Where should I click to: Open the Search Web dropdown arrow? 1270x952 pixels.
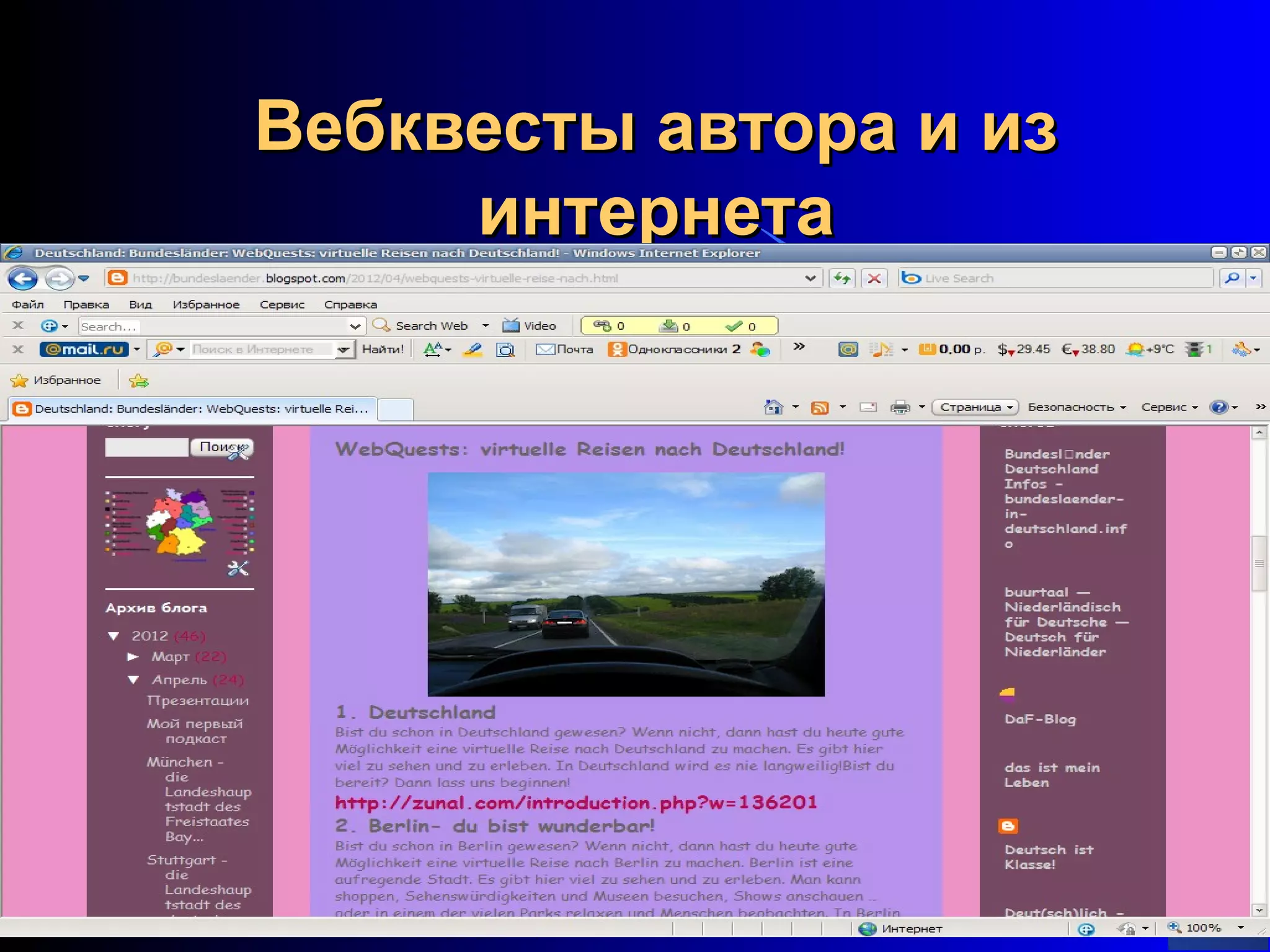(x=486, y=325)
